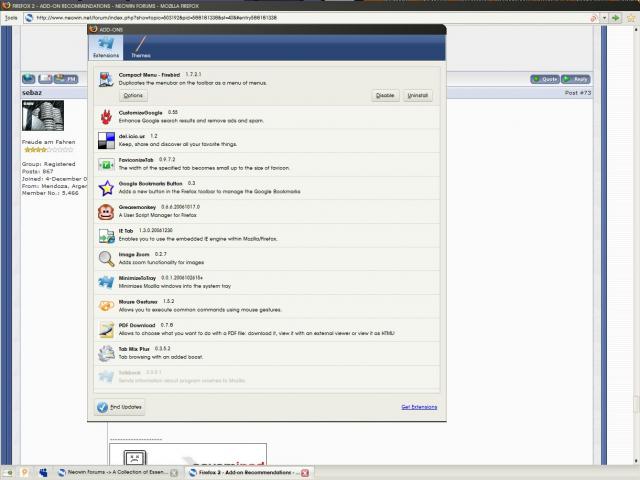Select the del.icio.us extension name
Screen dimensions: 640x480
[131, 136]
